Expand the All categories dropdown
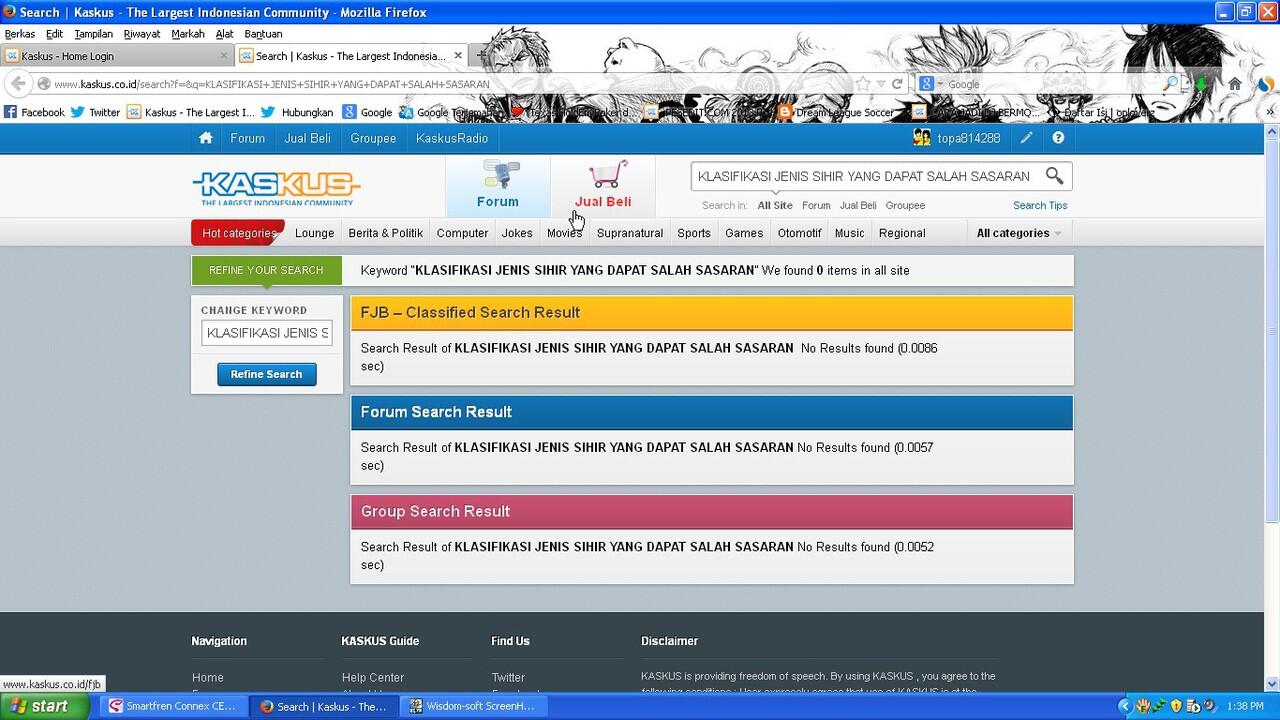This screenshot has width=1280, height=720. [x=1018, y=233]
